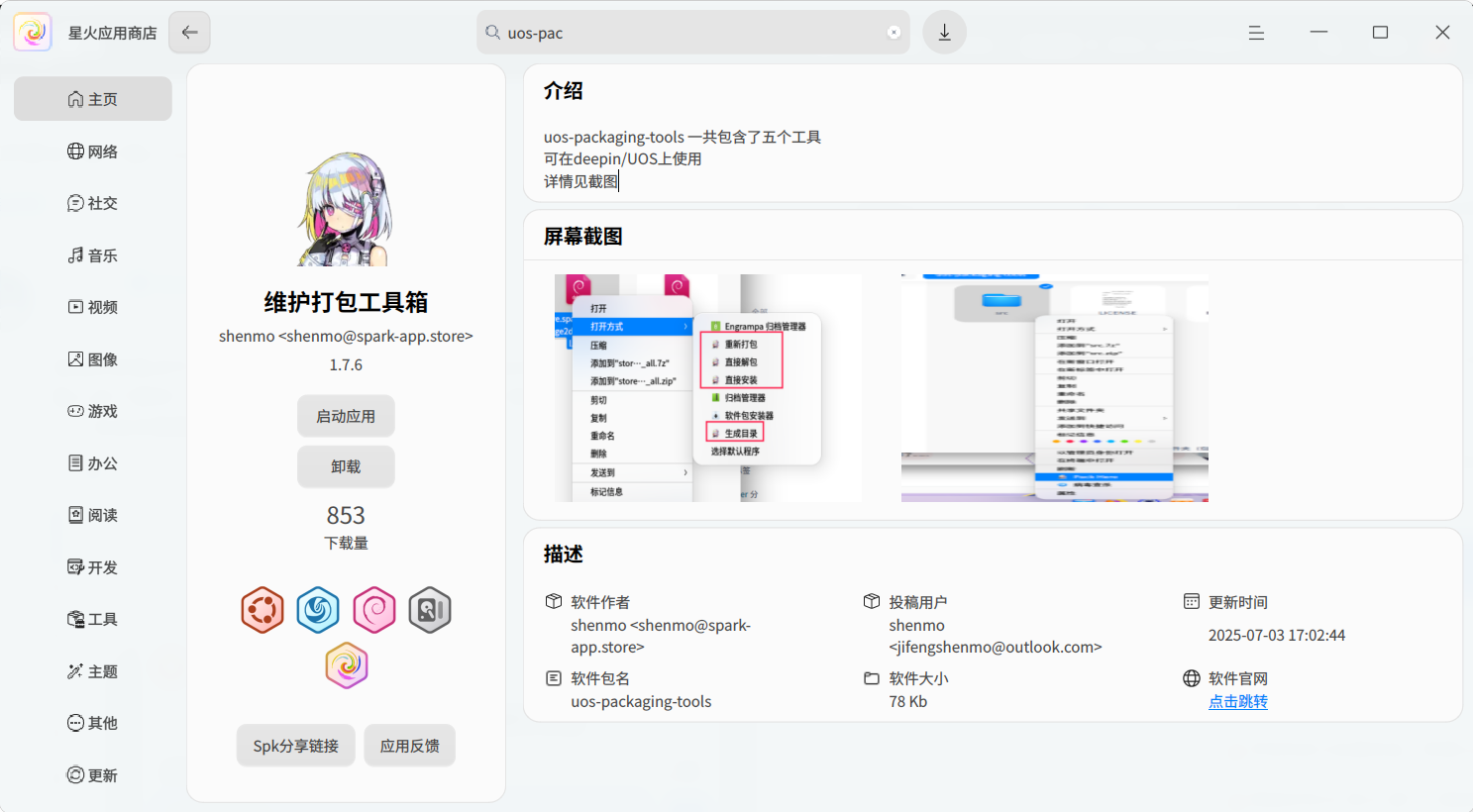
Task: Click the blue deepin hexagon badge
Action: (x=318, y=610)
